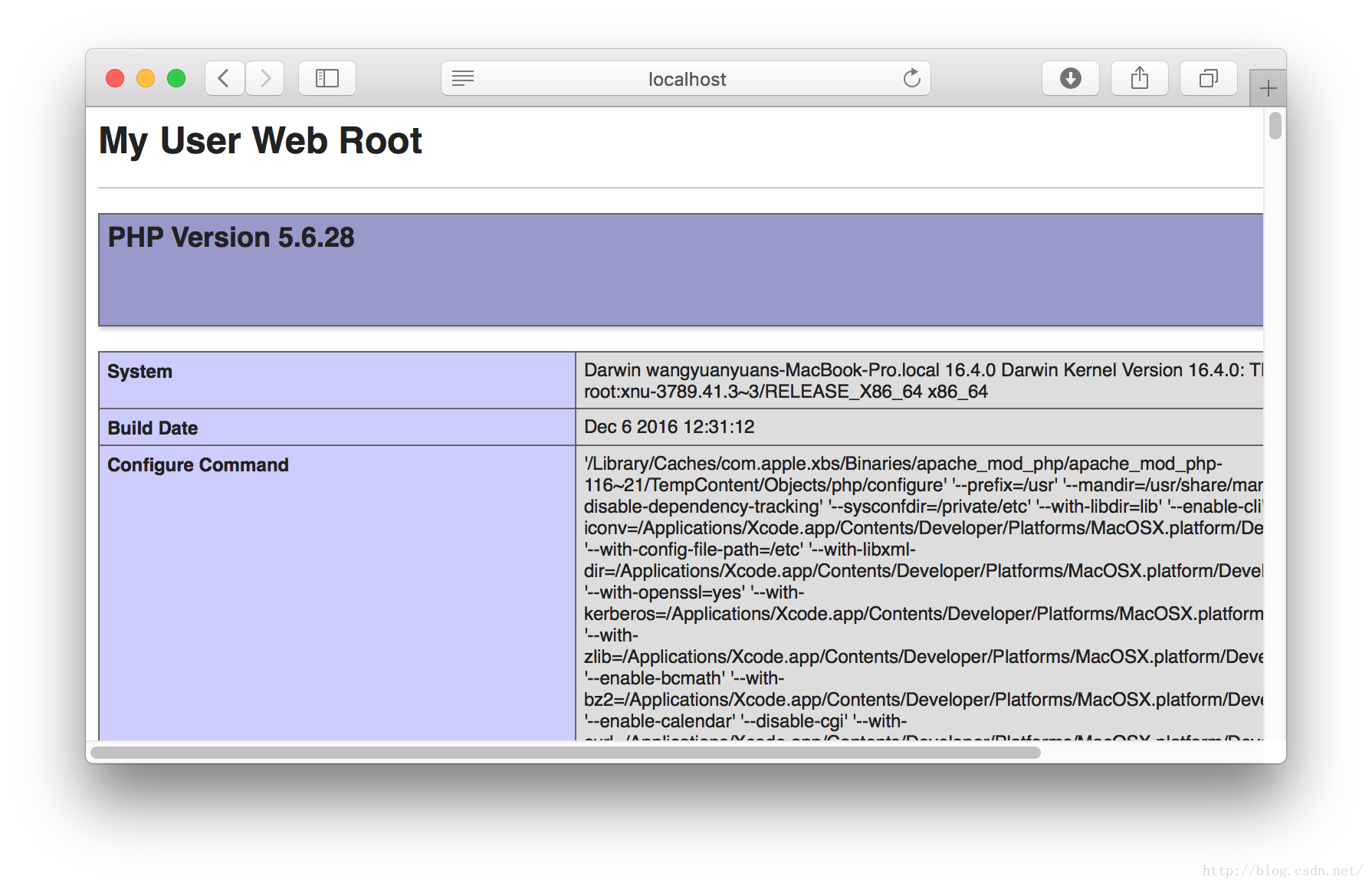Show all tabs overview
This screenshot has height=886, width=1372.
point(1209,78)
